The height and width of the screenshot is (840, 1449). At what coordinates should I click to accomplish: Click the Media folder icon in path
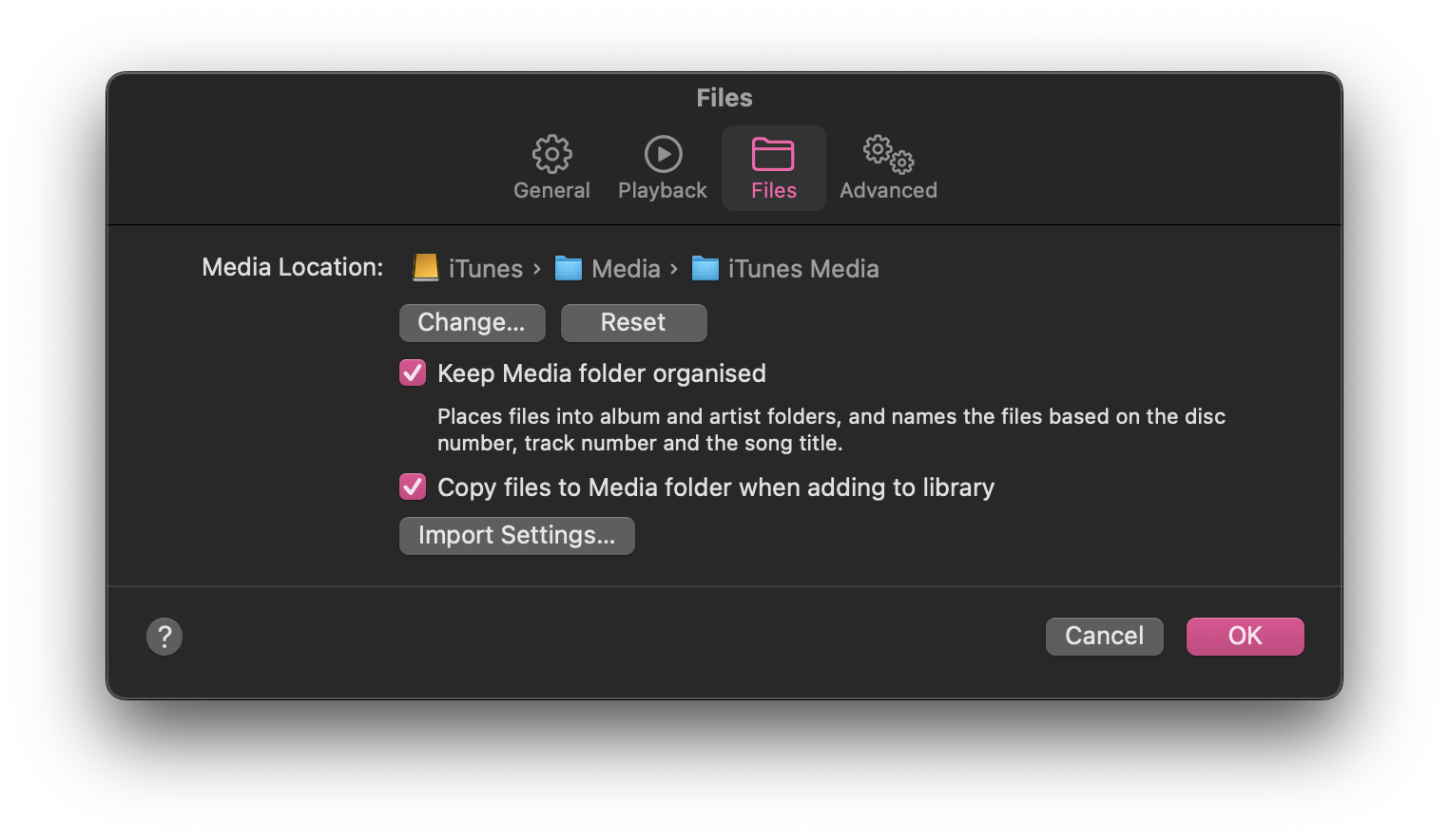[569, 269]
